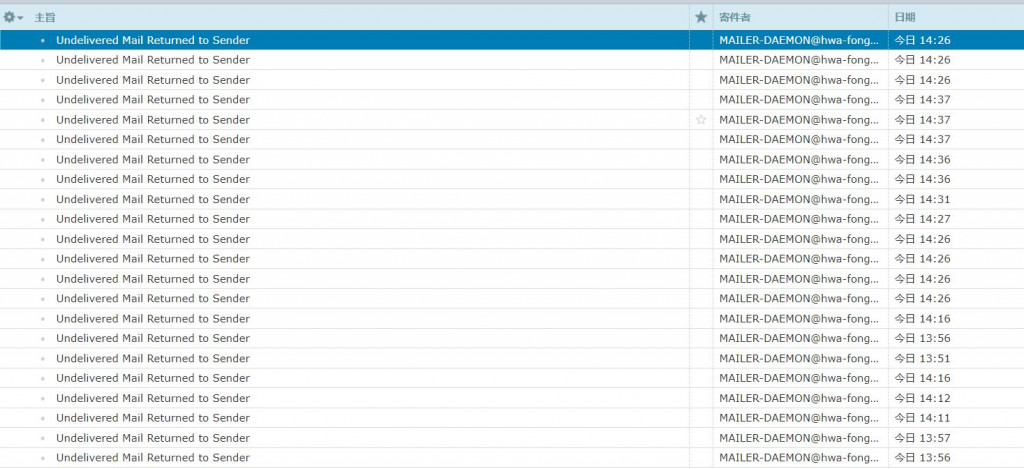Select the 今日 14:12 date cell
This screenshot has height=469, width=1024.
[922, 398]
